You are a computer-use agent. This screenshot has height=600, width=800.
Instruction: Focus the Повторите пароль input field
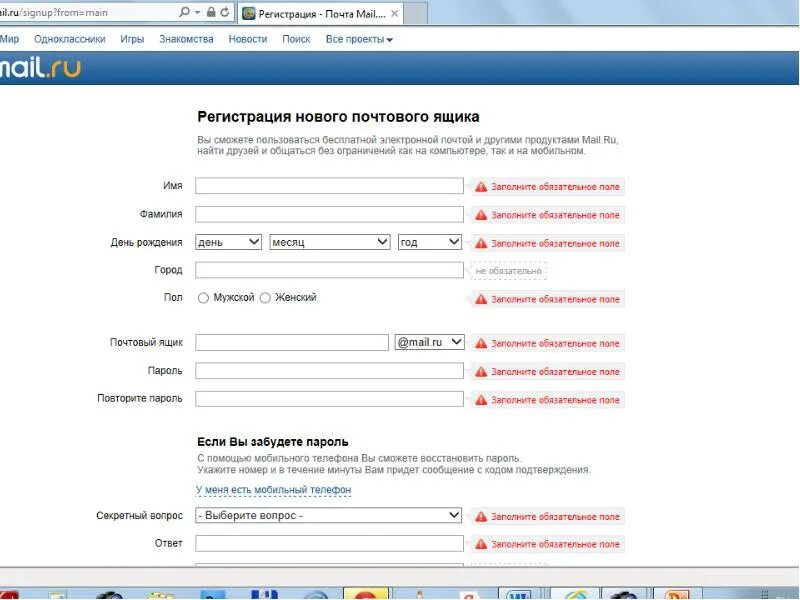329,398
